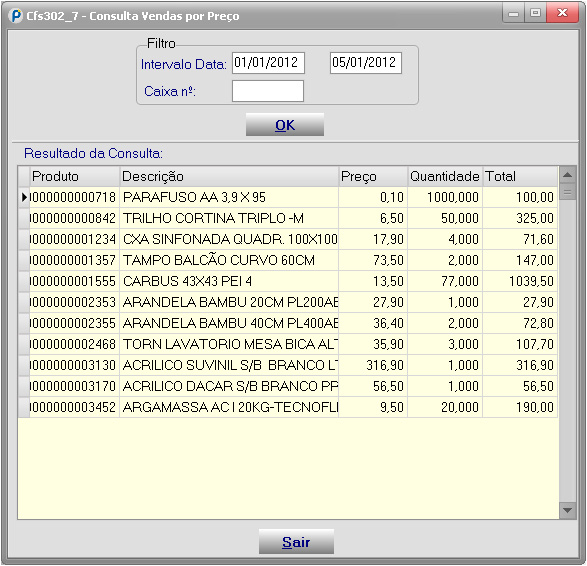
Task: Click the vertical scrollbar thumb
Action: 568,192
